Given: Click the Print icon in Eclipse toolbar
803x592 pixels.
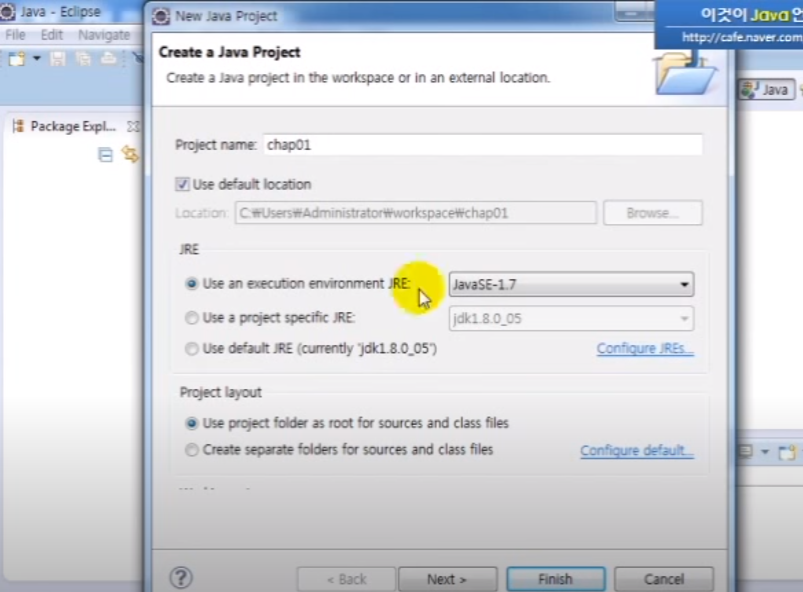Looking at the screenshot, I should pos(108,59).
